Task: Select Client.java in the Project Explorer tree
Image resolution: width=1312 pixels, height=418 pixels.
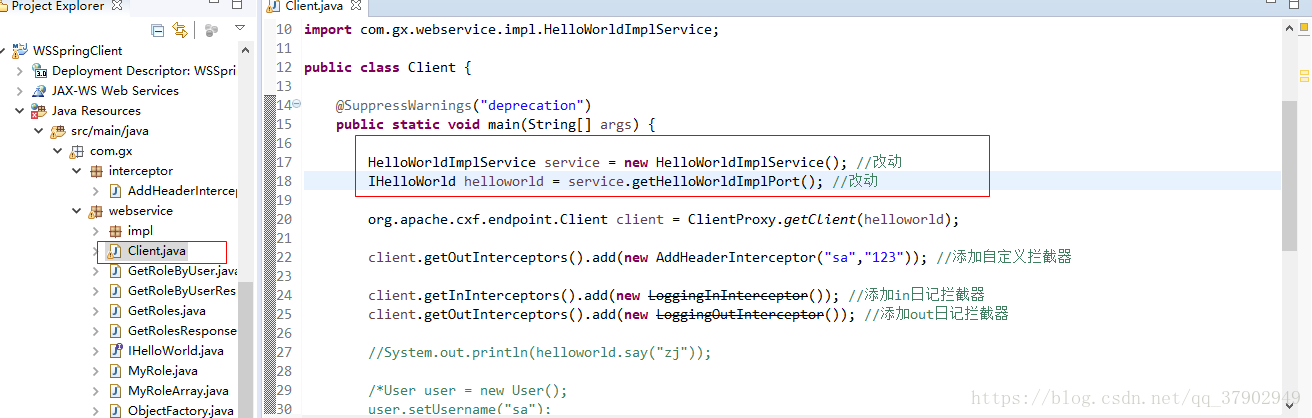Action: (x=157, y=251)
